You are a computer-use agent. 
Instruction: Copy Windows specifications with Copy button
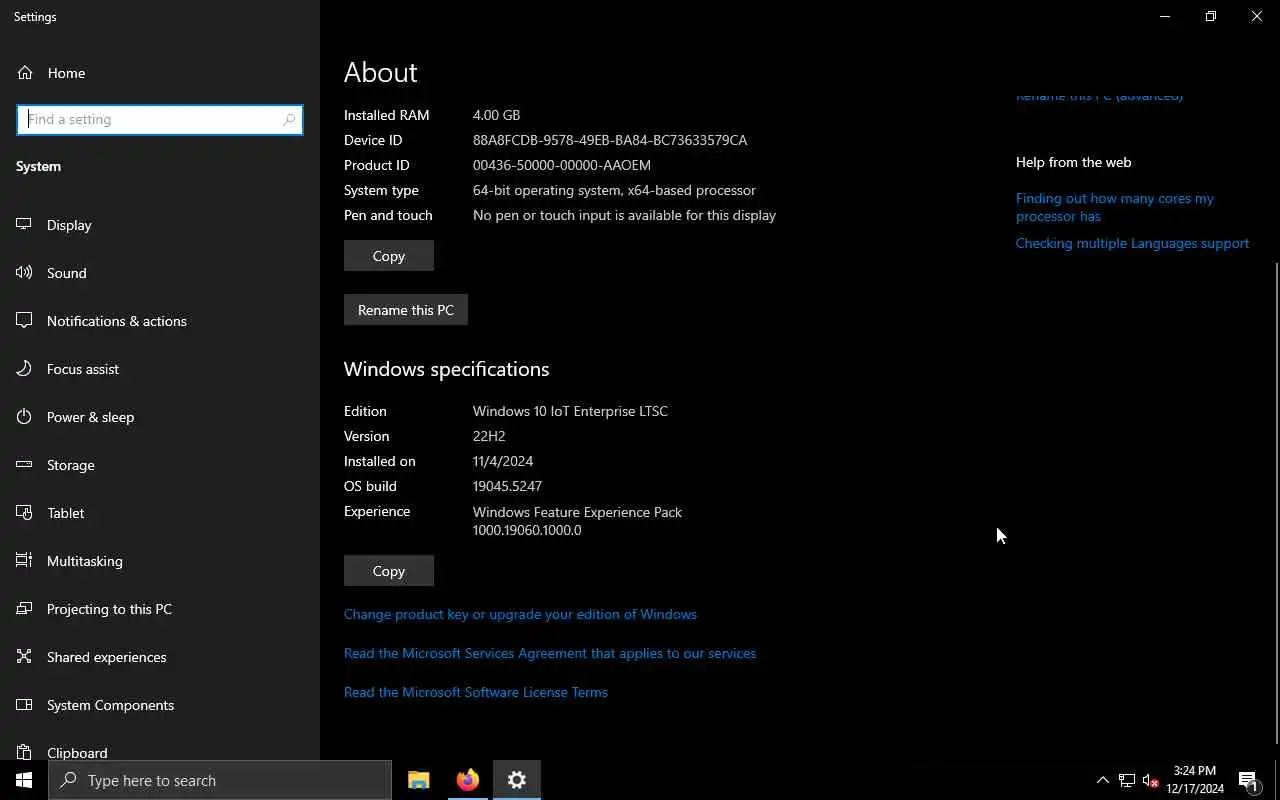(x=389, y=571)
